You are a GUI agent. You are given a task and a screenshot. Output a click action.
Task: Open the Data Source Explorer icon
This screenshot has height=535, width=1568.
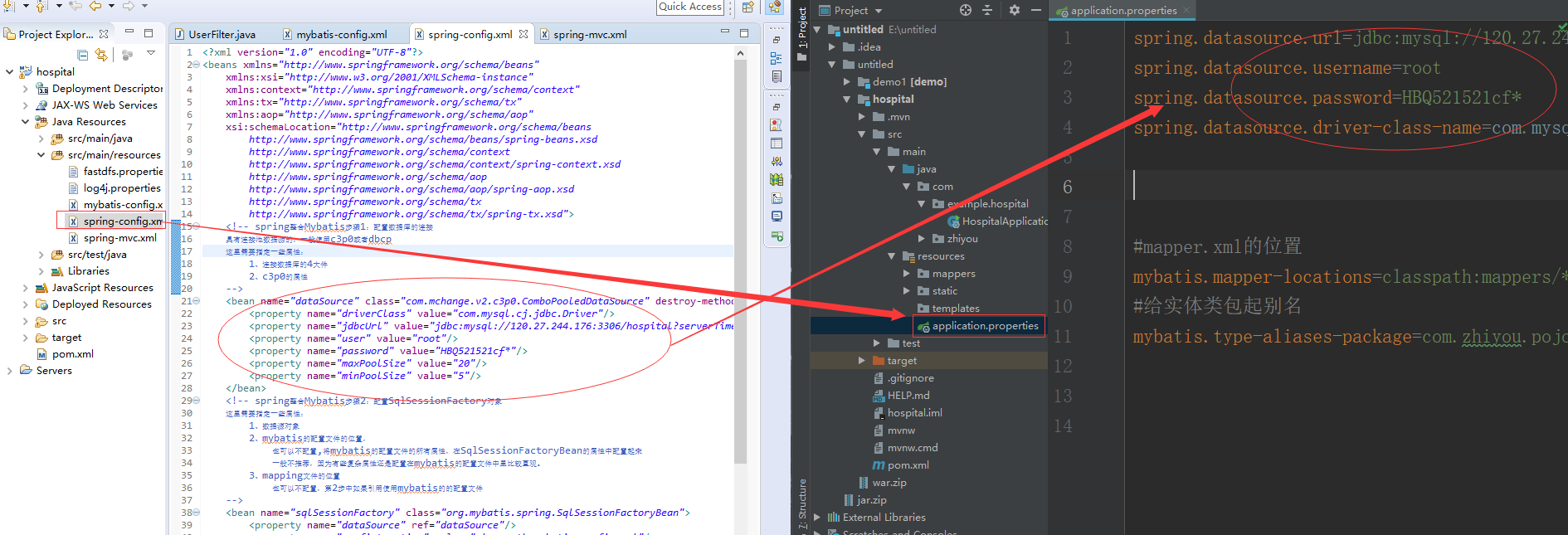(776, 180)
